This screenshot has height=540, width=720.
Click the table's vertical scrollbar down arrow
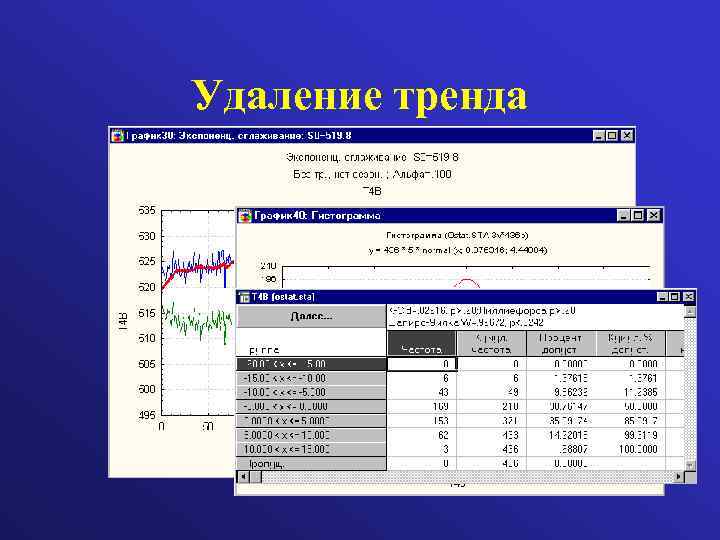(x=690, y=465)
